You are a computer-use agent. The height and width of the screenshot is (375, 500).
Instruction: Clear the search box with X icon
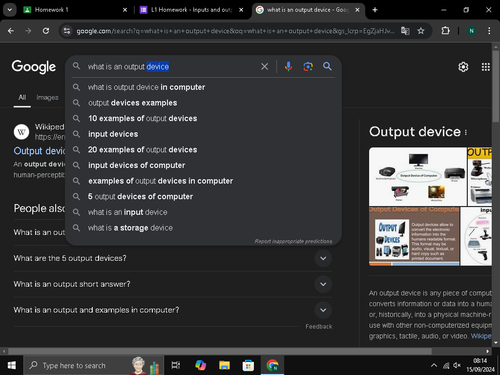264,67
